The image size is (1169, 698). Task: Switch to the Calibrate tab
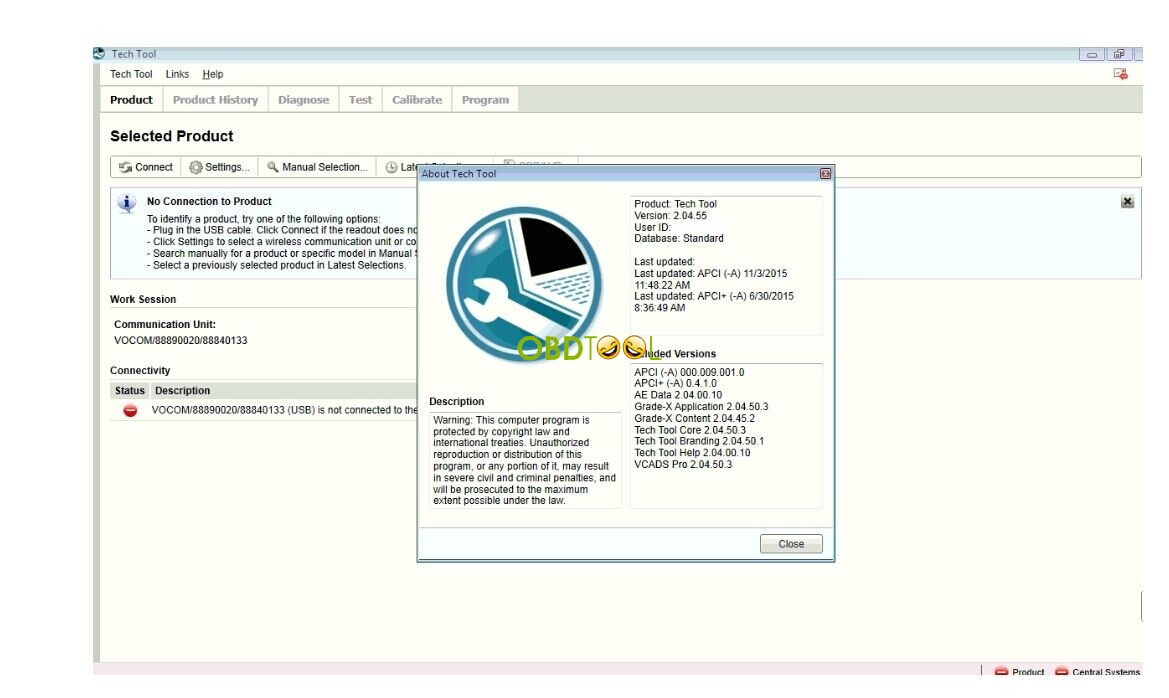(416, 99)
